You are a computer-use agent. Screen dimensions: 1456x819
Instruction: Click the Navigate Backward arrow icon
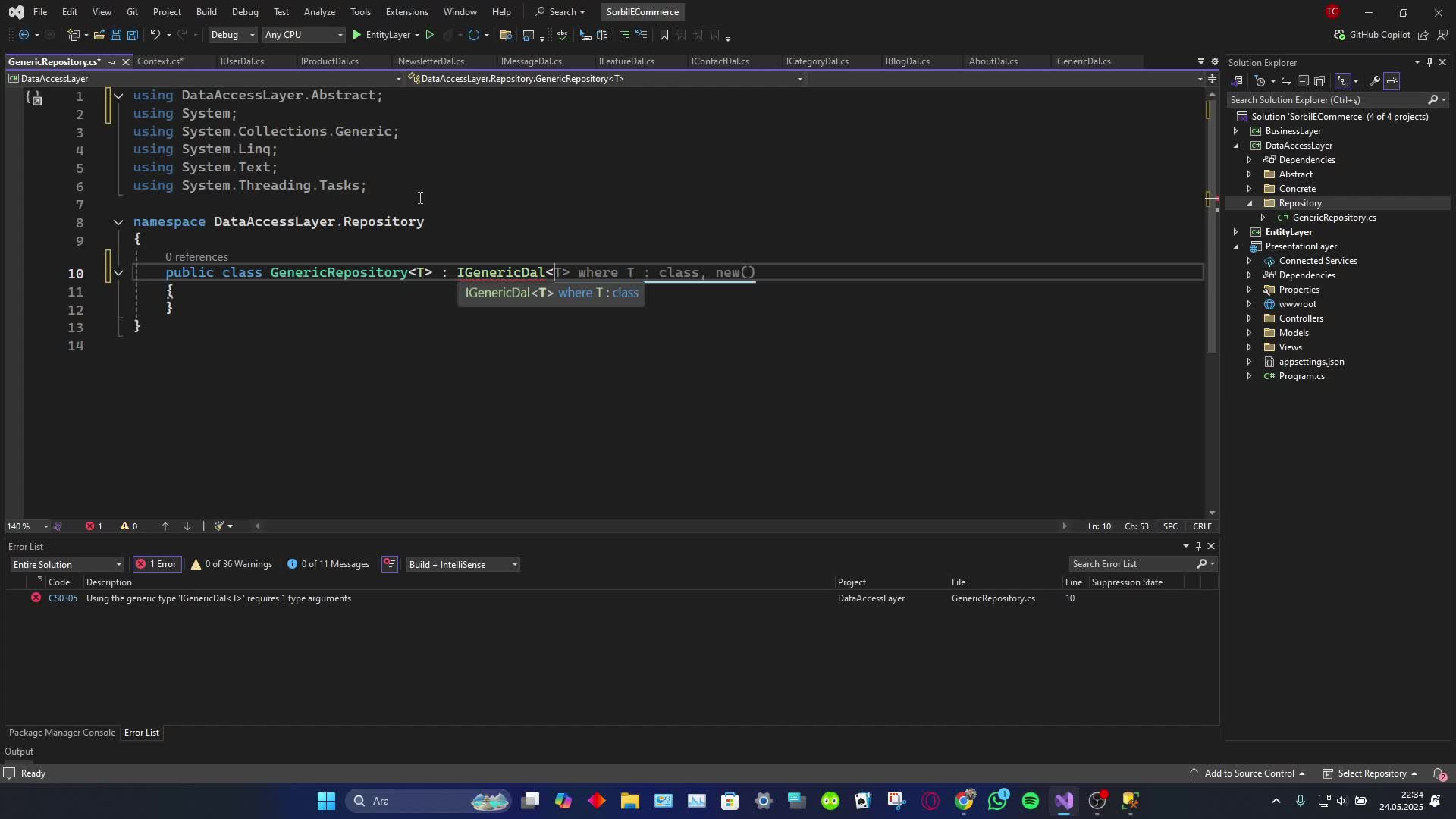coord(24,35)
